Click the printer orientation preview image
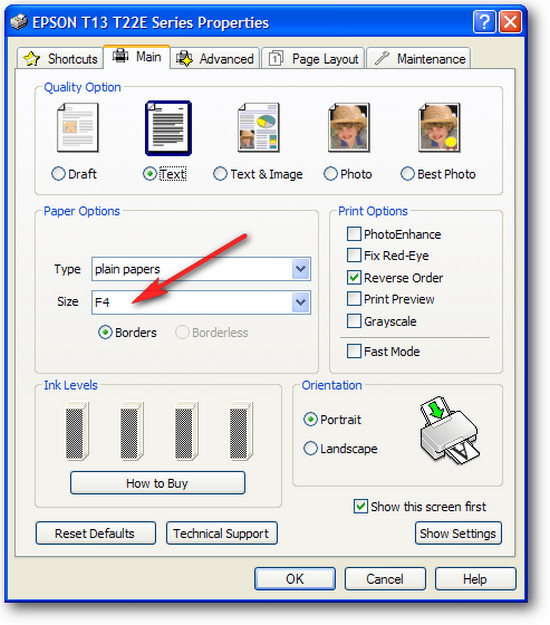The image size is (550, 625). click(x=450, y=430)
